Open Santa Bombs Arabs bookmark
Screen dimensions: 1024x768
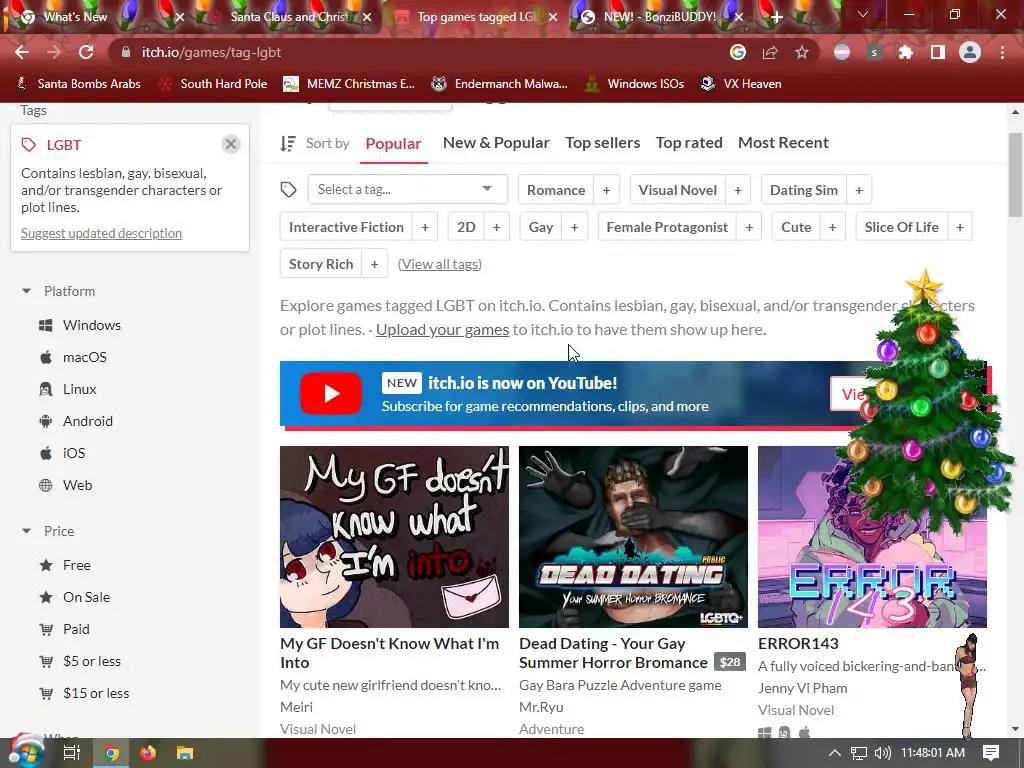tap(78, 84)
